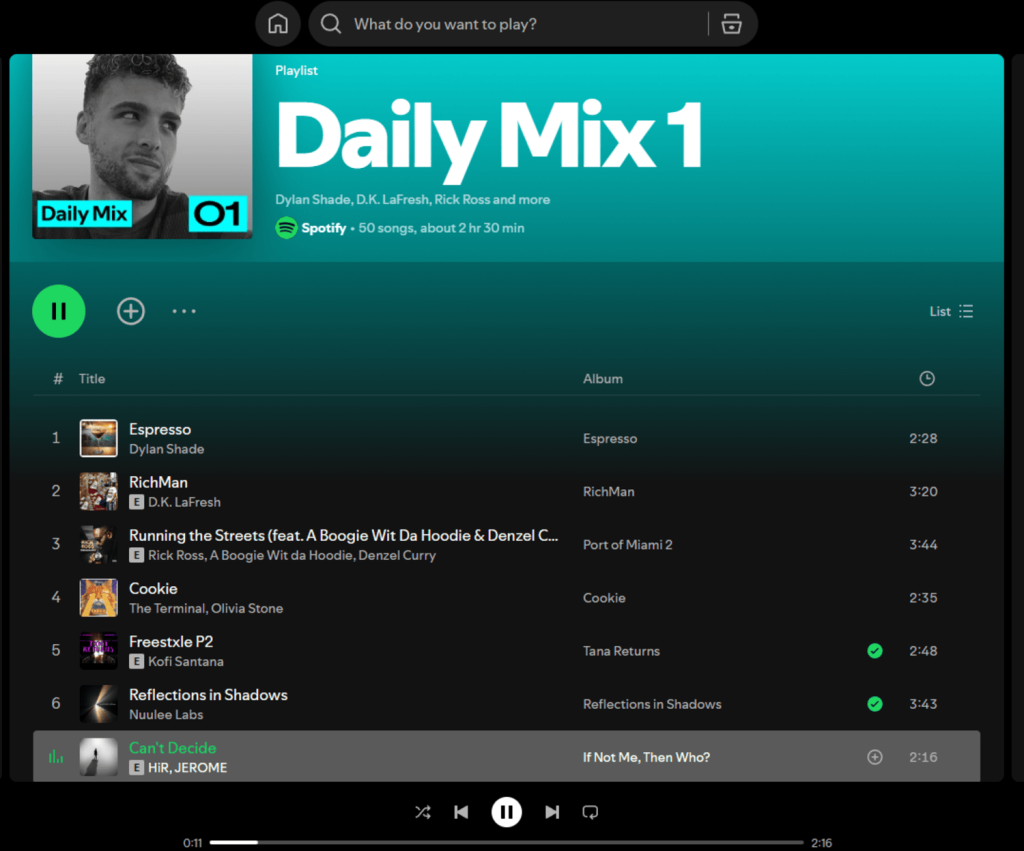This screenshot has width=1024, height=851.
Task: Open the Reflections in Shadows album link
Action: (x=652, y=704)
